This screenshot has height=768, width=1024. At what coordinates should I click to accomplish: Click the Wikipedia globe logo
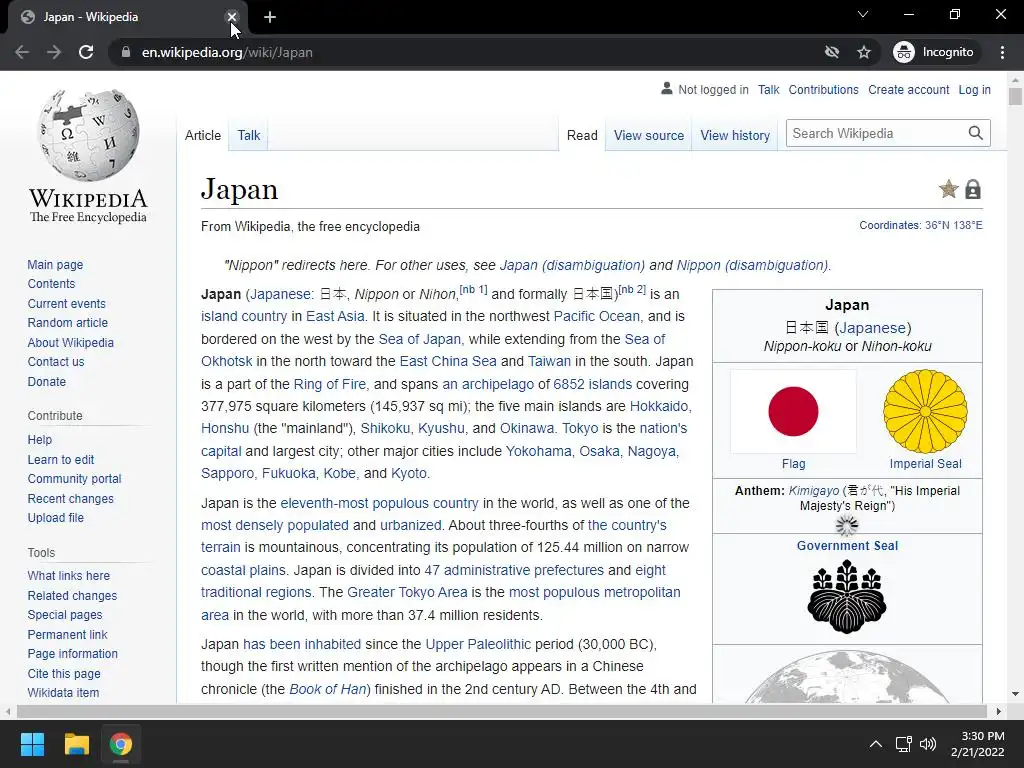[88, 135]
